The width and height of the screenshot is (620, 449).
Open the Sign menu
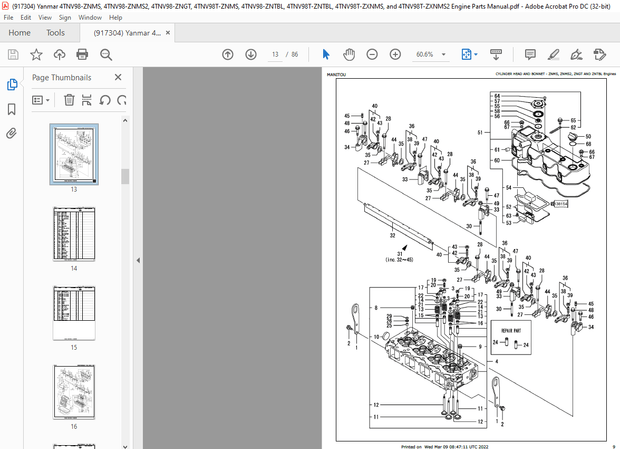[x=65, y=17]
